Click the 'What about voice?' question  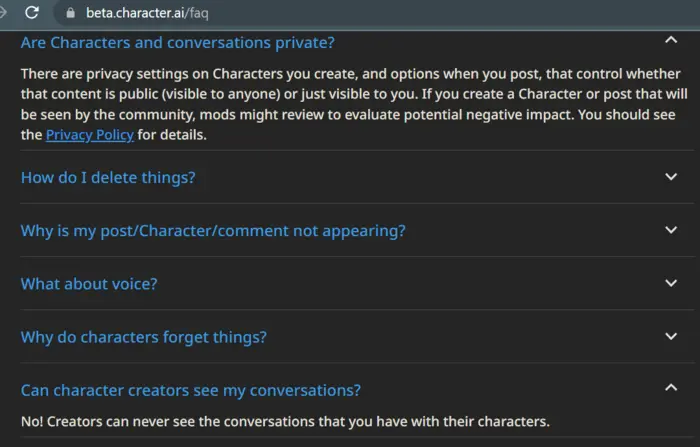click(89, 283)
